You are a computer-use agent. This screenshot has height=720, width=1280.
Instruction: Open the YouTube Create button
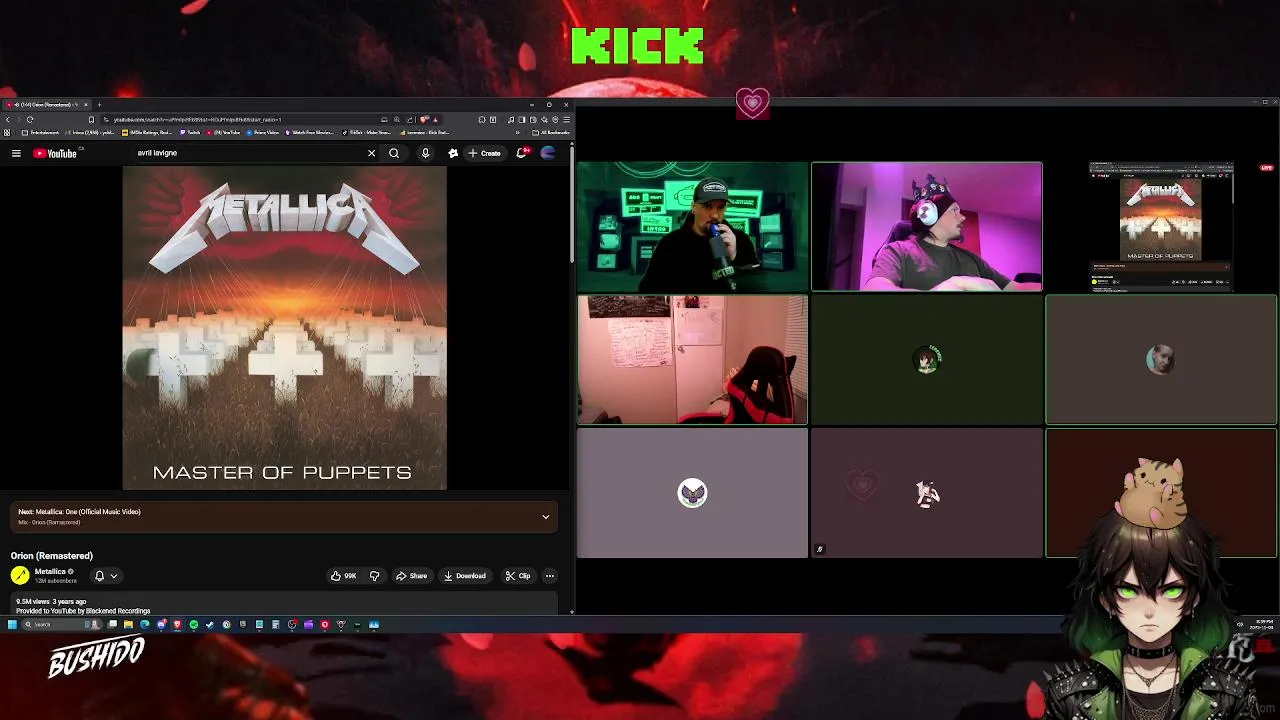tap(484, 153)
